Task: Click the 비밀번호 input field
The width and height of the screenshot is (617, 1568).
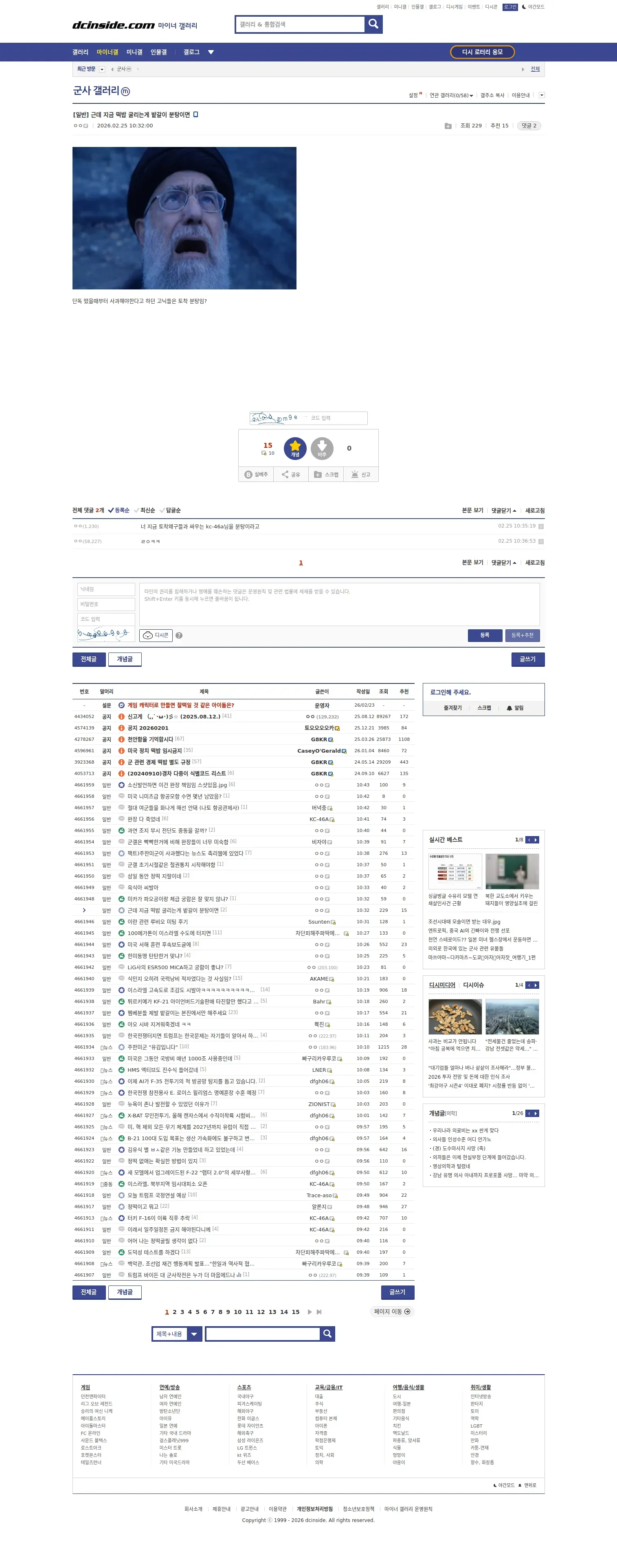Action: pos(107,604)
